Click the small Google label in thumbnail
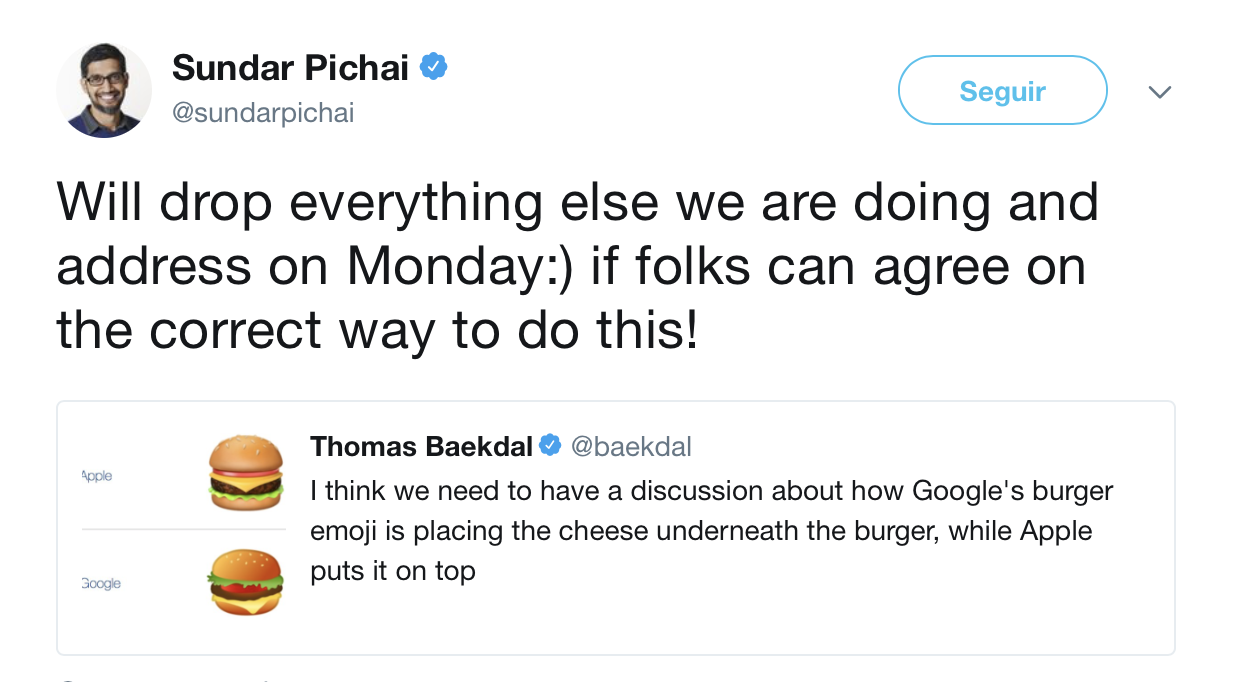The image size is (1238, 682). [101, 583]
